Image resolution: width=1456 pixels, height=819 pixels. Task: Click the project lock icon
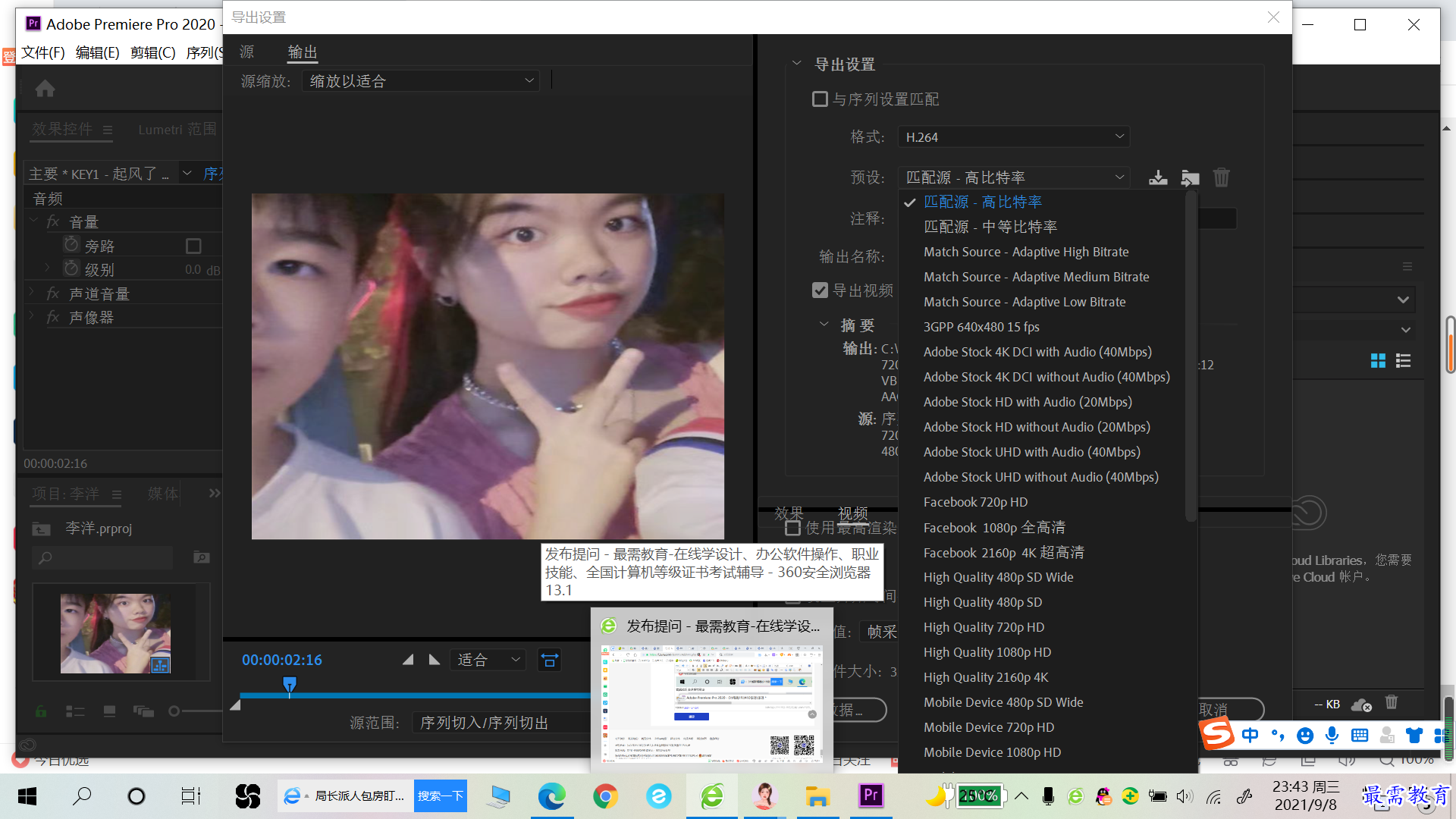(x=41, y=711)
